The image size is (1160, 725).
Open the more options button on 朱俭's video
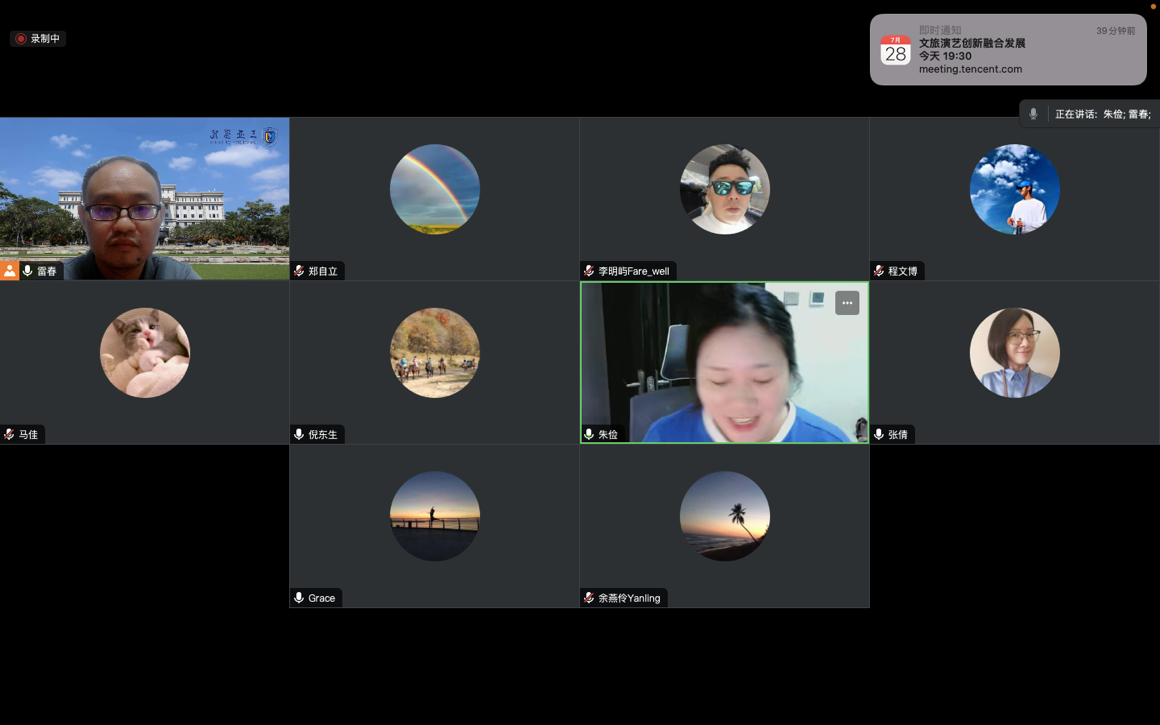tap(847, 303)
